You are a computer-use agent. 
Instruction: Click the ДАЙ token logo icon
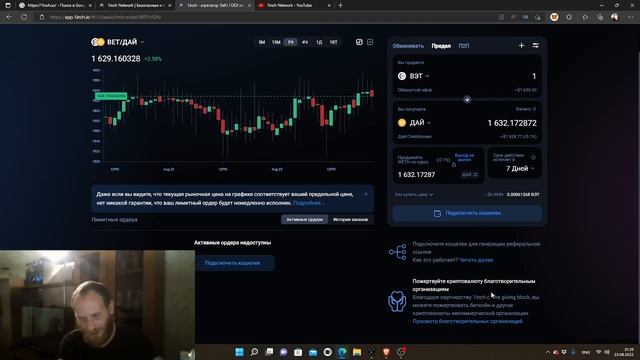402,122
